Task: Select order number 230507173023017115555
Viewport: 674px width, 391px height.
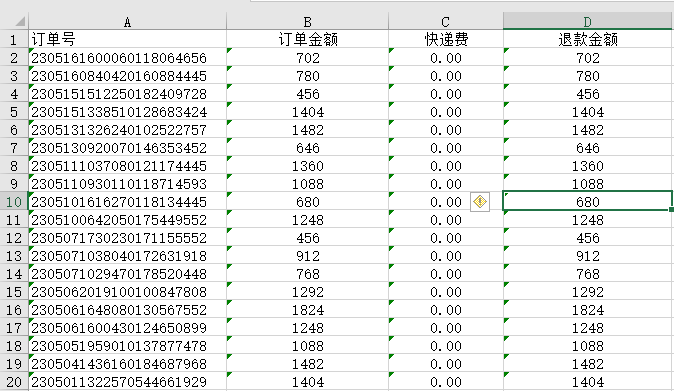Action: (127, 238)
